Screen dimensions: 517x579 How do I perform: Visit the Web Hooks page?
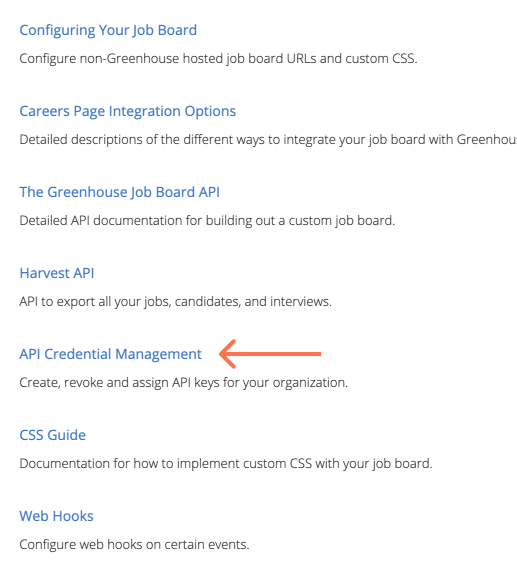(x=56, y=516)
